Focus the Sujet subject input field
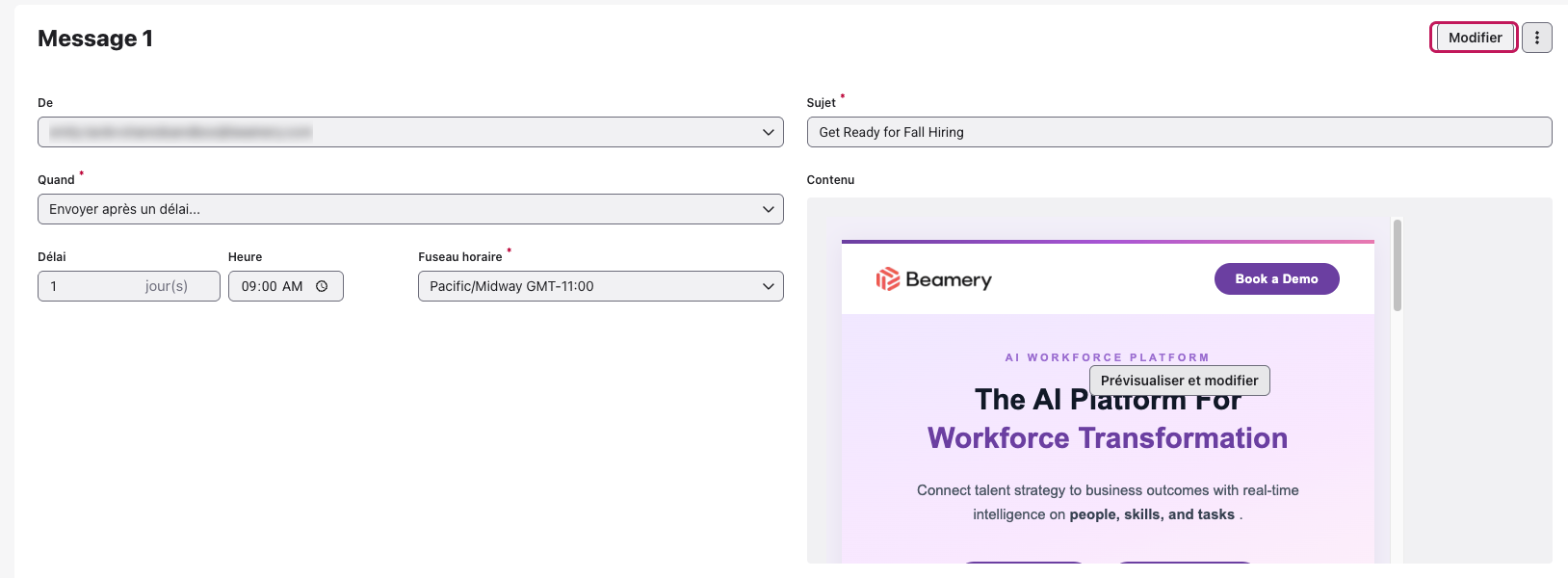Image resolution: width=1568 pixels, height=578 pixels. point(1180,132)
